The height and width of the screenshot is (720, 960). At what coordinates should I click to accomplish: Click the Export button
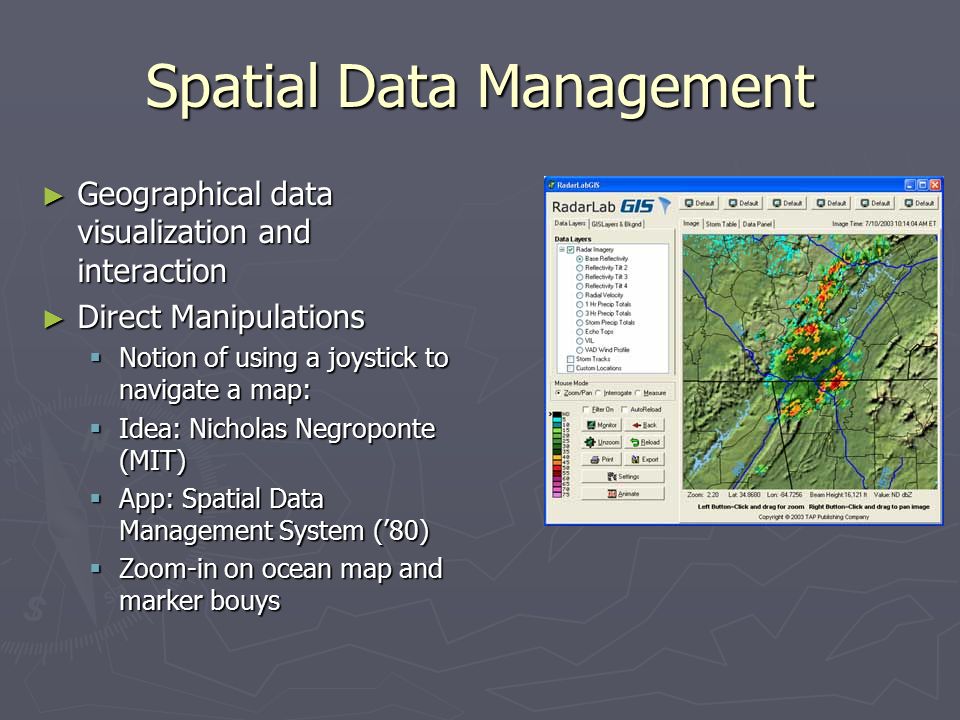[644, 459]
